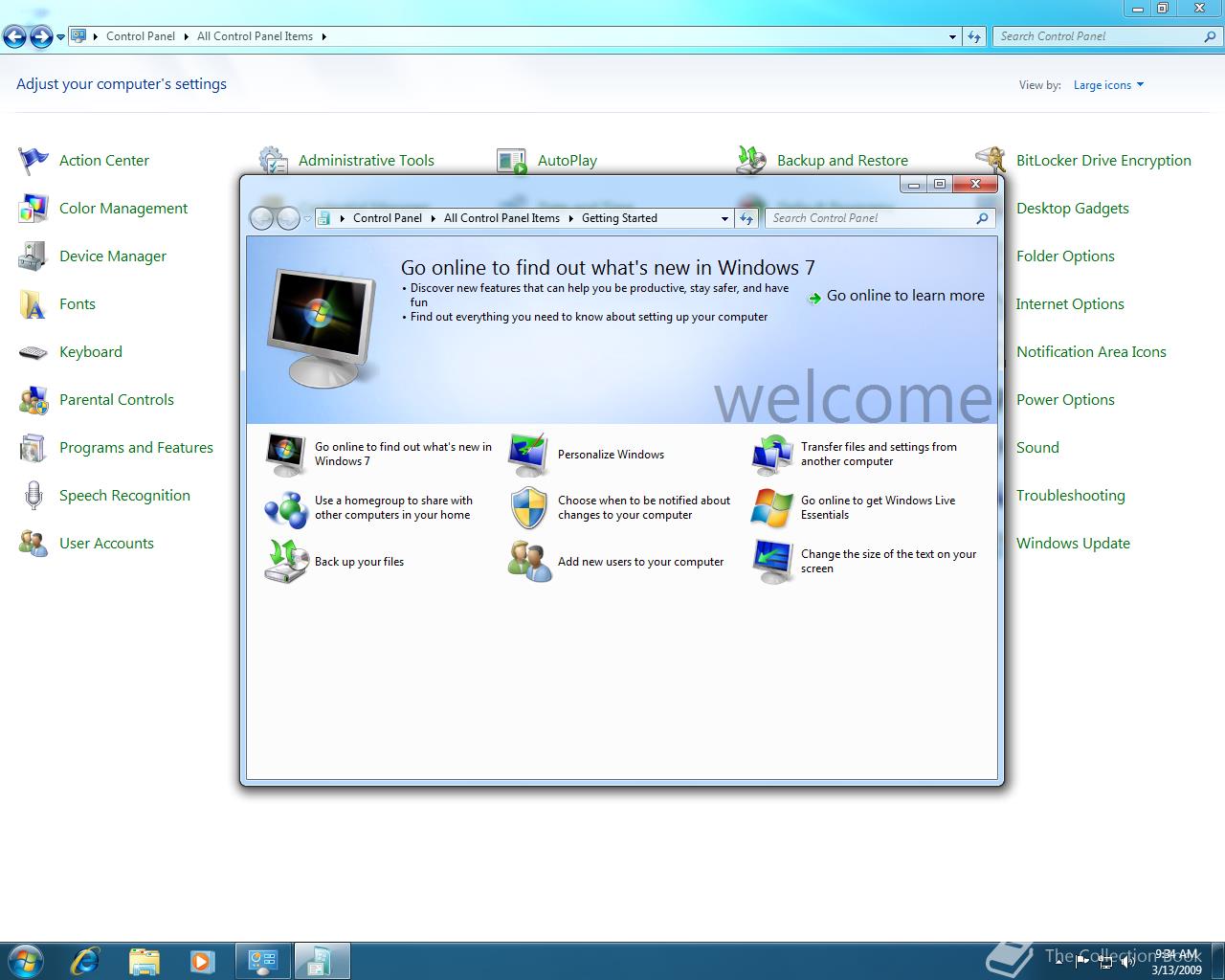Open Folder Options link

tap(1065, 256)
